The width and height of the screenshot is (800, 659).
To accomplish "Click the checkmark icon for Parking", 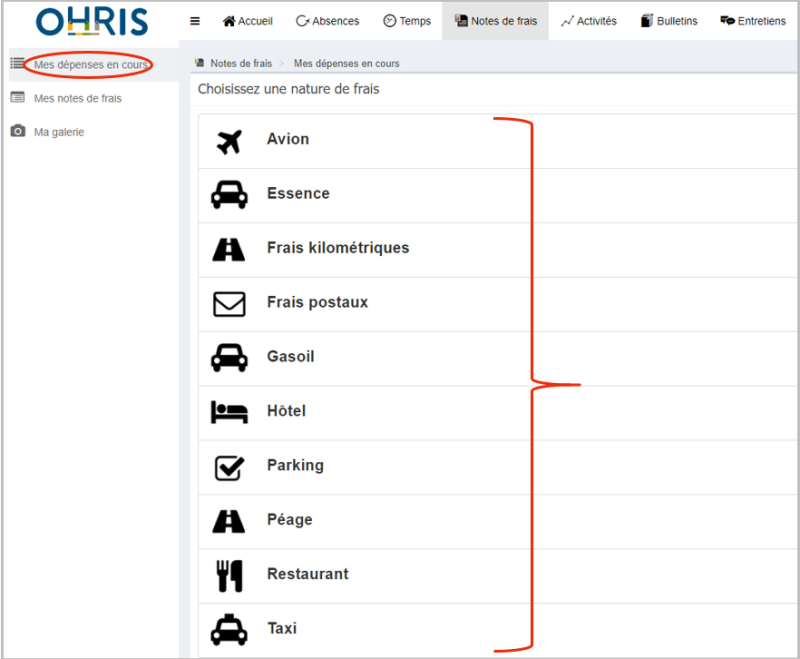I will pos(229,468).
